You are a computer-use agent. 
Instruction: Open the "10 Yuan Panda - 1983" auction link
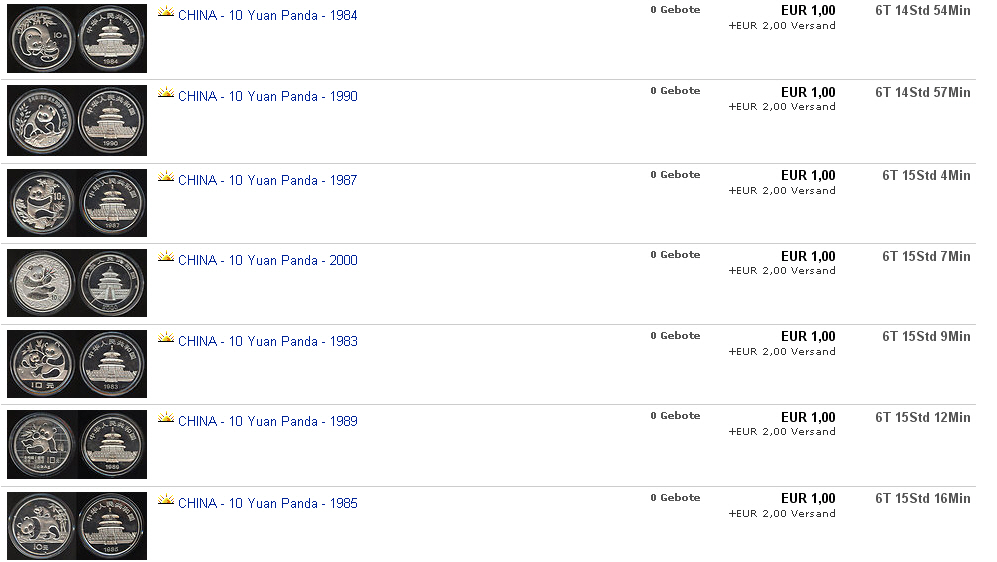[267, 342]
